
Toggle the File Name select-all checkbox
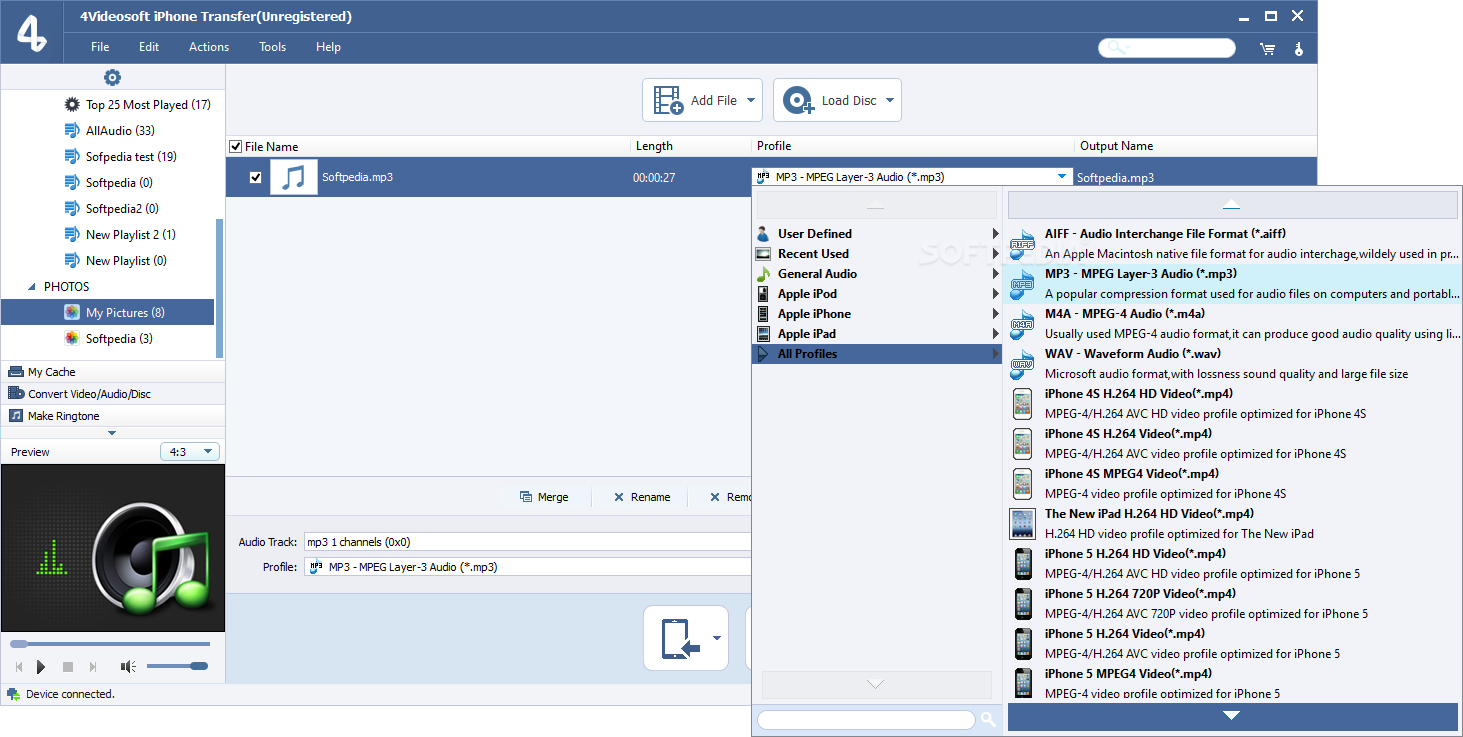click(x=236, y=146)
